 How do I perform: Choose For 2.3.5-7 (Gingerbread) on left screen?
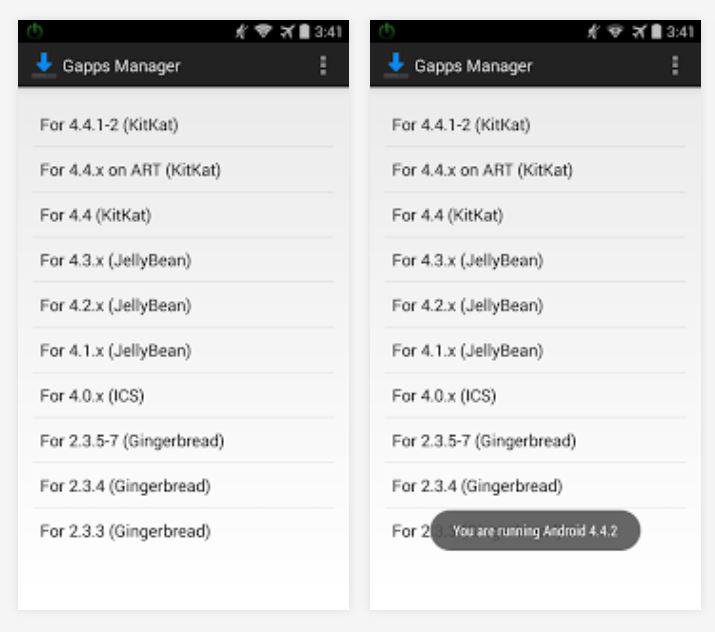[183, 440]
